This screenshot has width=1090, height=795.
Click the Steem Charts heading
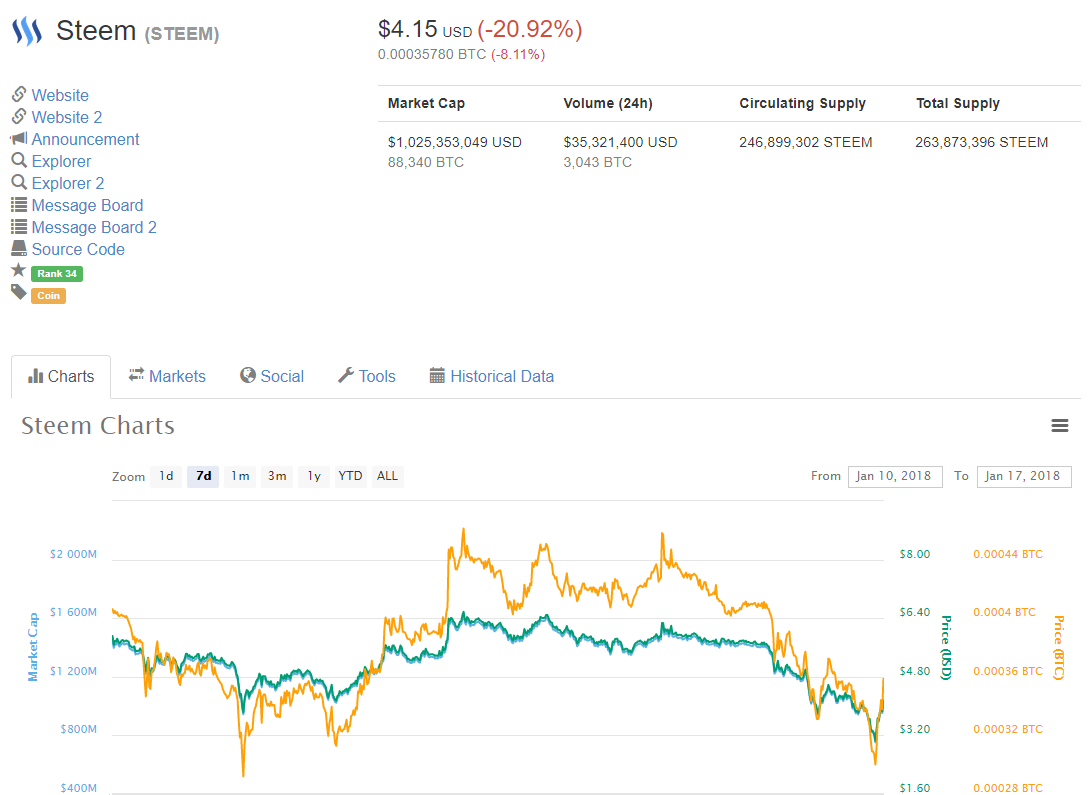(x=98, y=425)
